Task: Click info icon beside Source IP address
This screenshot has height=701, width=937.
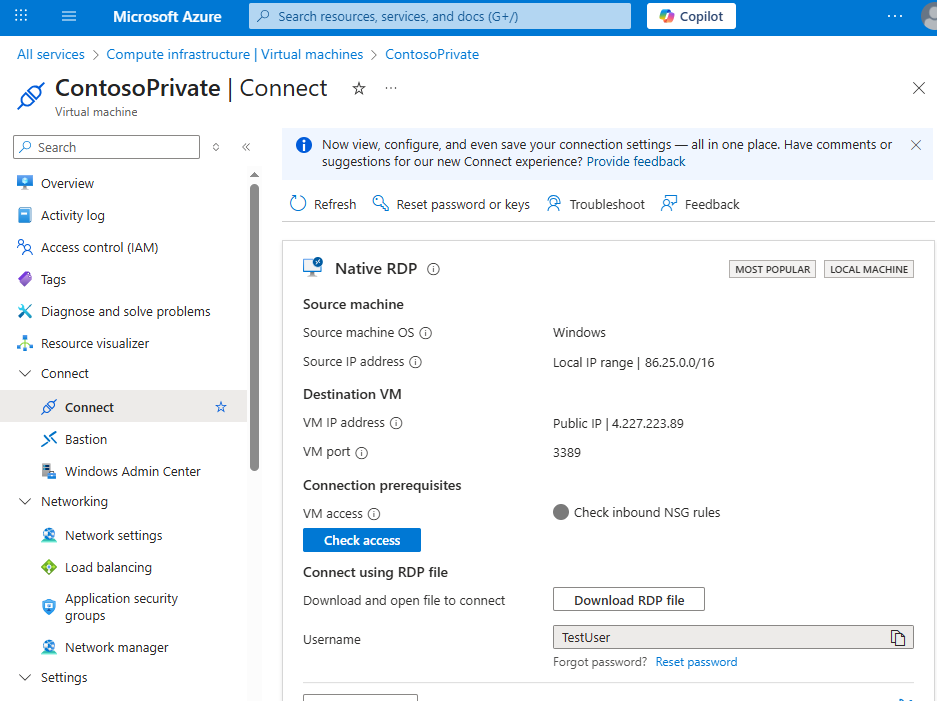Action: click(415, 362)
